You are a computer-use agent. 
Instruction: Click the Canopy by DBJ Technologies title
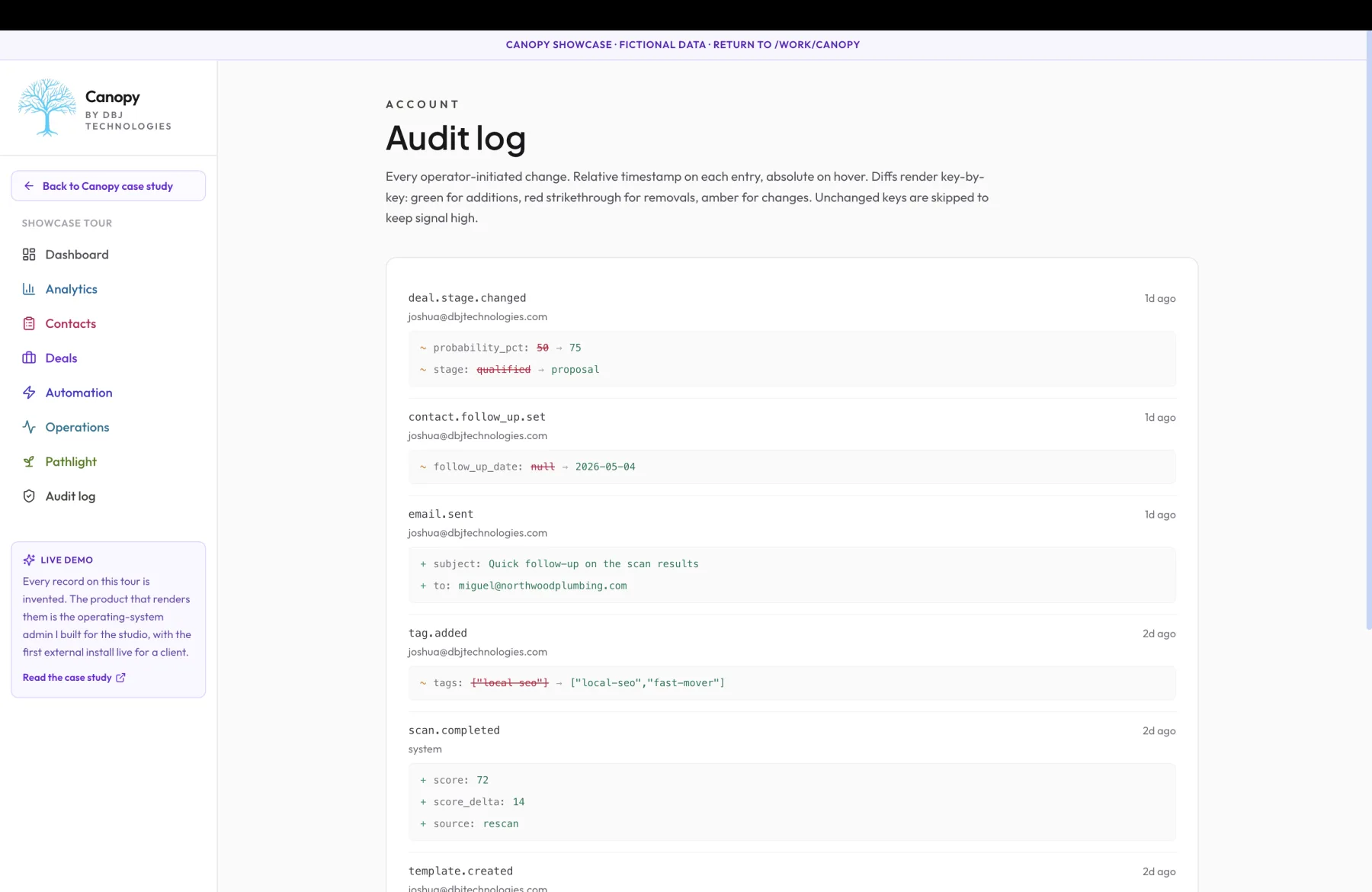(128, 110)
